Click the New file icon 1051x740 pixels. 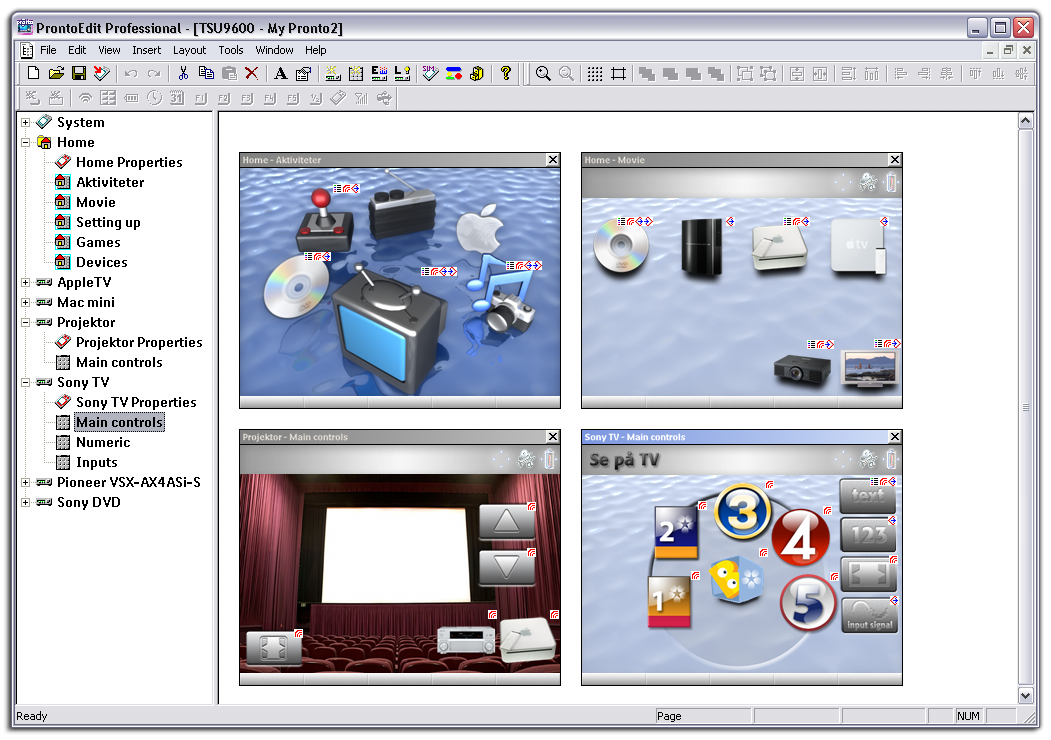[33, 73]
